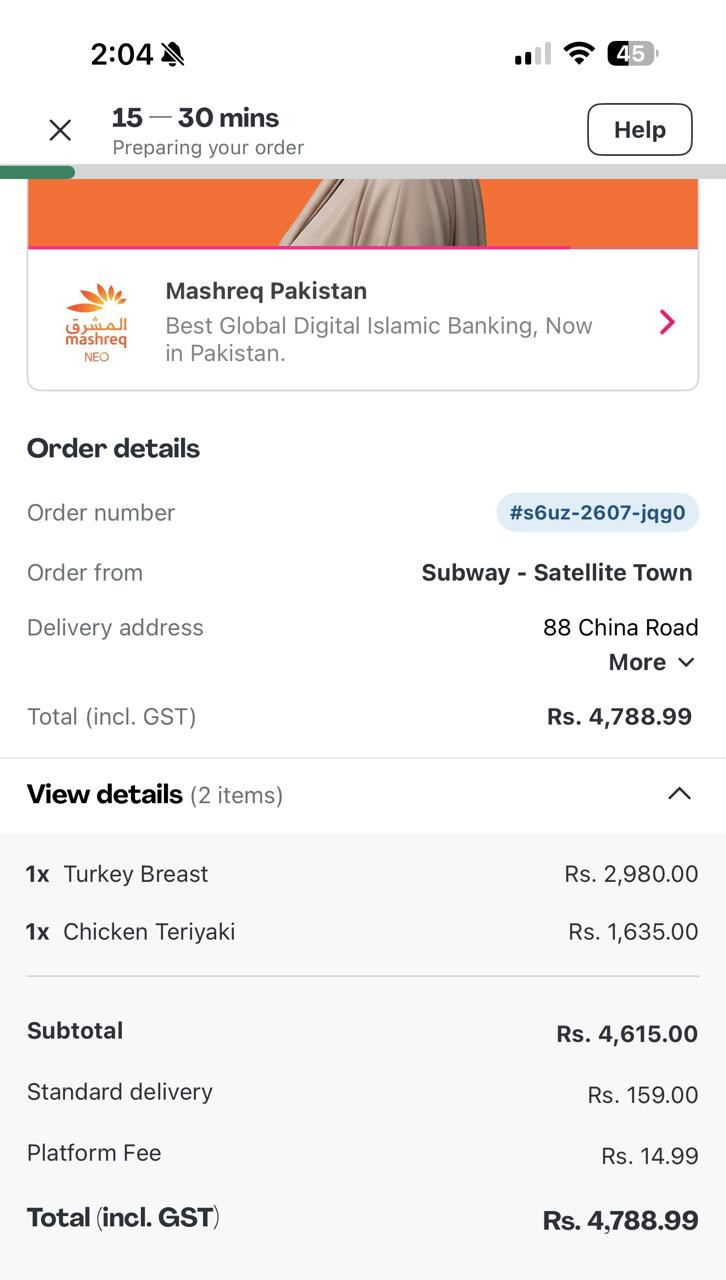Collapse the View details section
The width and height of the screenshot is (726, 1280).
point(679,794)
